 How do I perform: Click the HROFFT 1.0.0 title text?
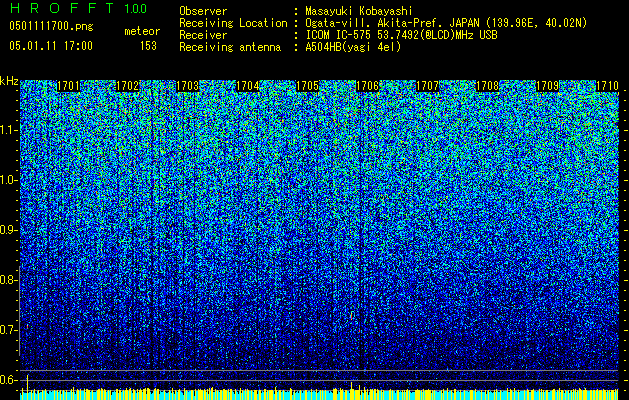pos(78,8)
